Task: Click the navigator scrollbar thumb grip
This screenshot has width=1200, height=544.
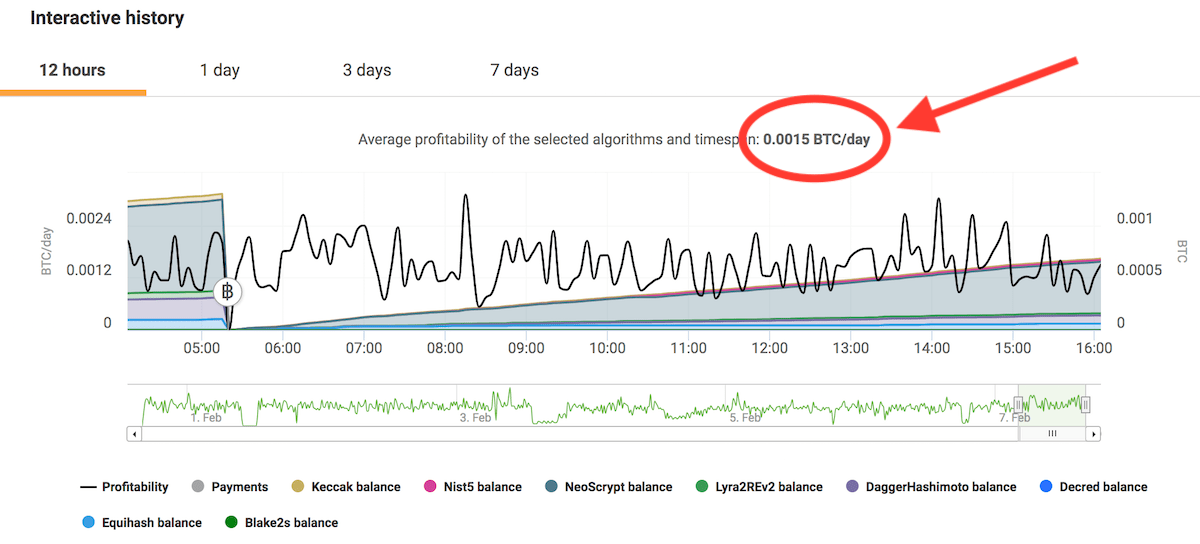Action: (1052, 434)
